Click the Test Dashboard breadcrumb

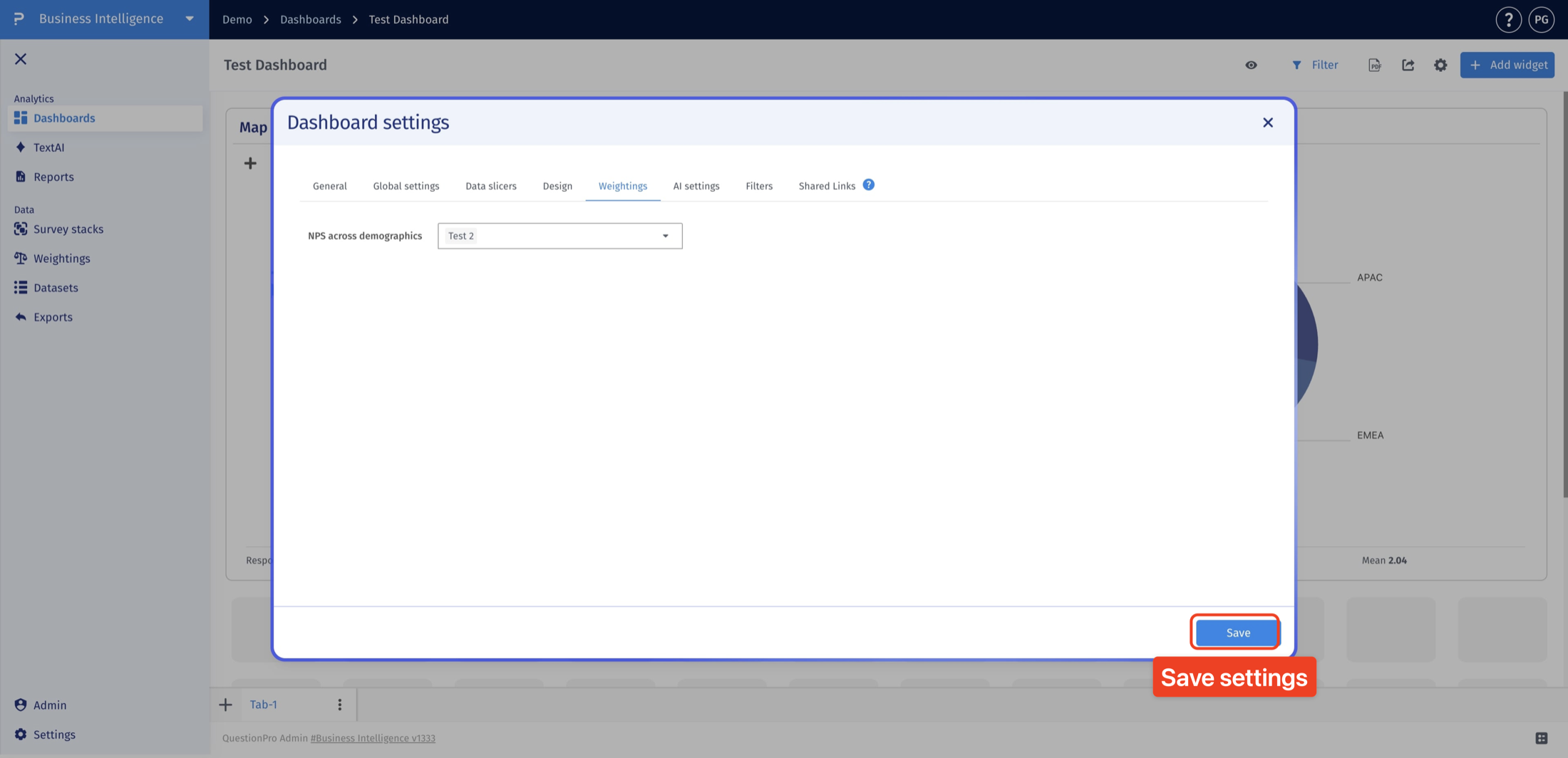click(x=408, y=20)
